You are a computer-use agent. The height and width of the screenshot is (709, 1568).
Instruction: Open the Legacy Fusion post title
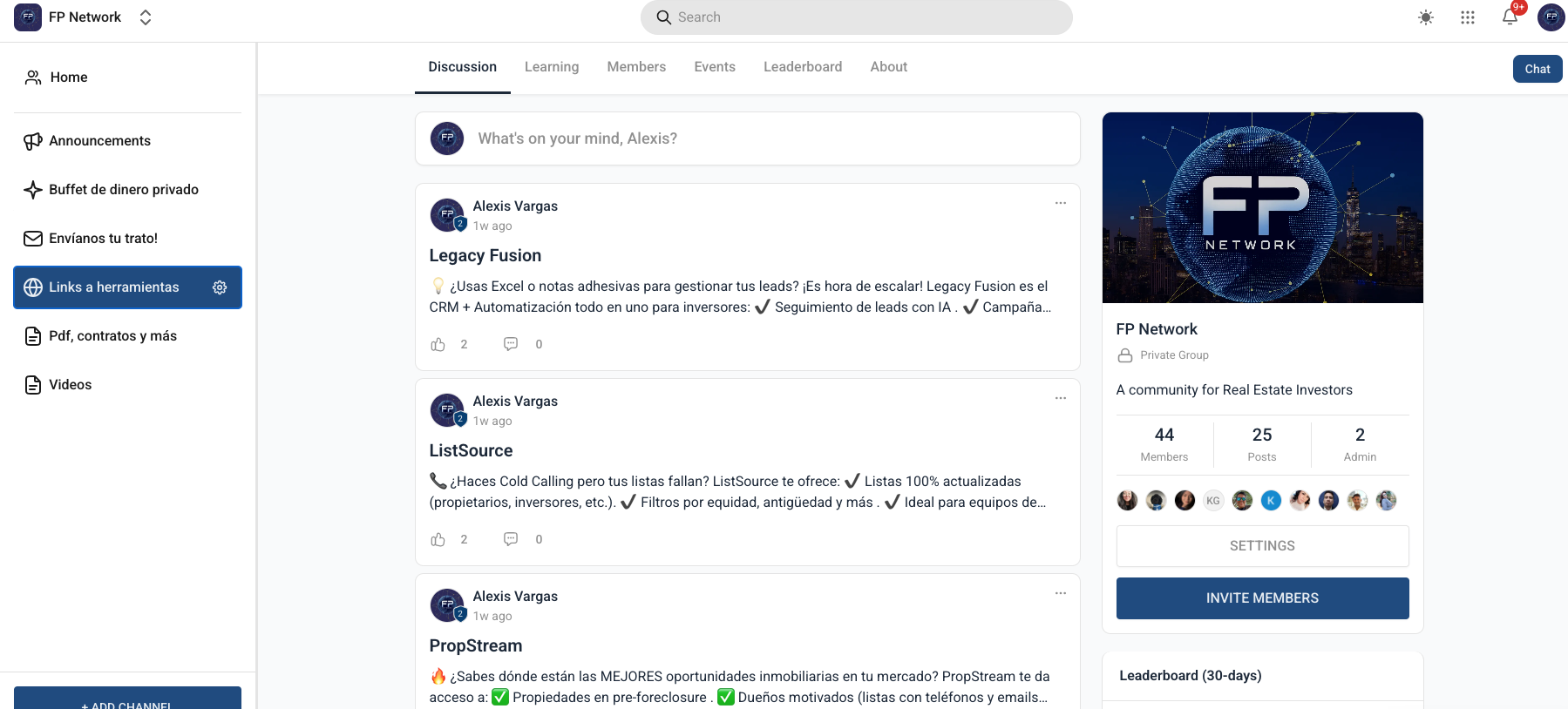(485, 255)
